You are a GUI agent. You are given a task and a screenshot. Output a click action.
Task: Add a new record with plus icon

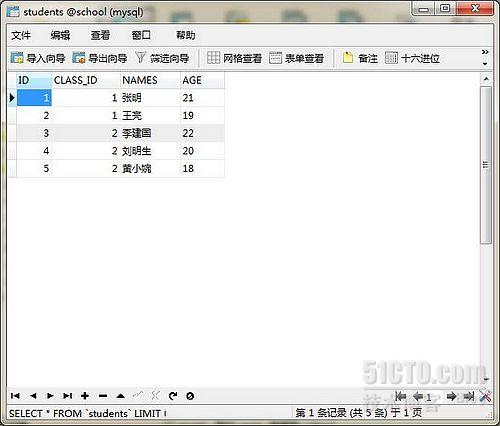coord(85,396)
